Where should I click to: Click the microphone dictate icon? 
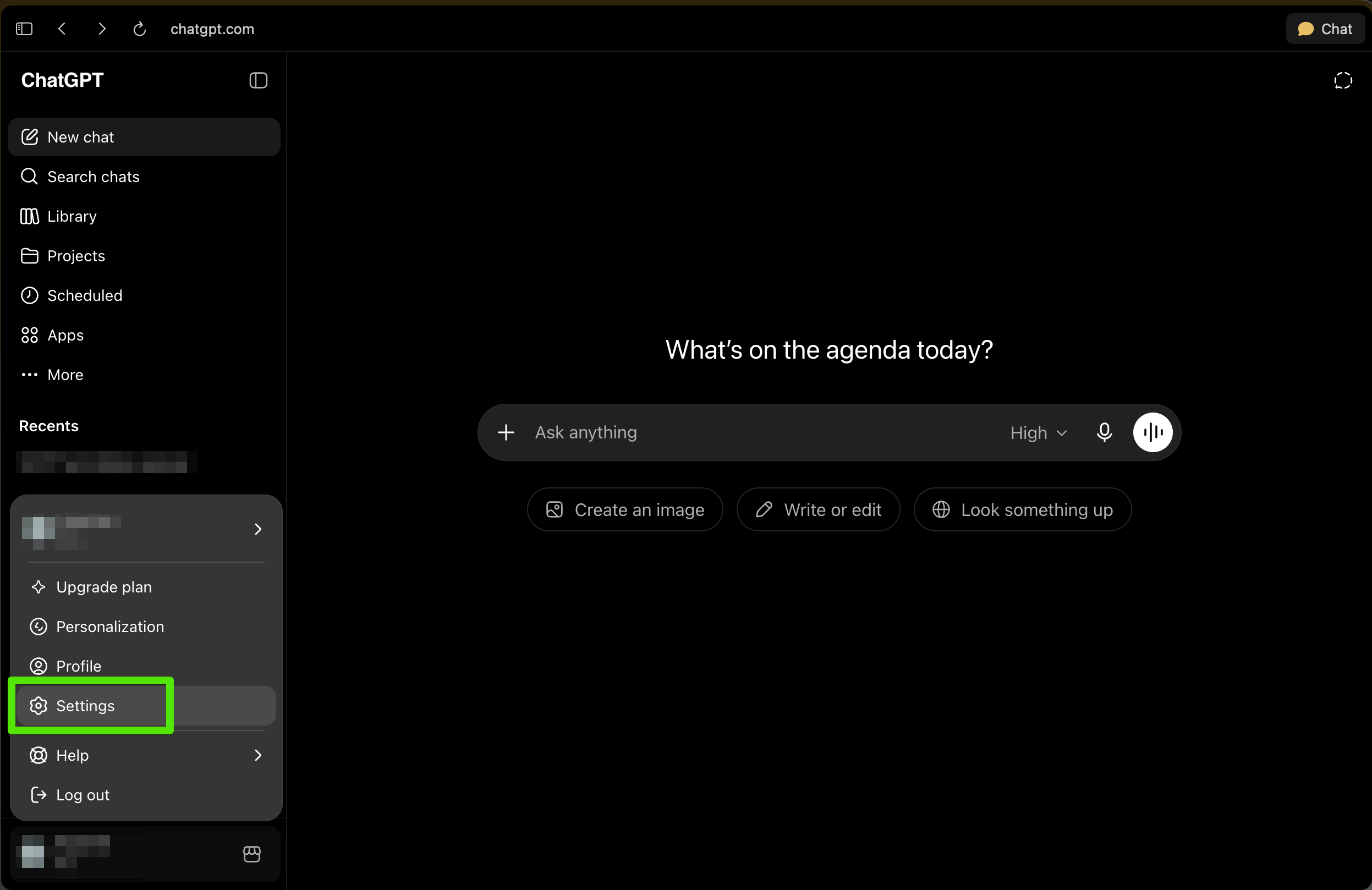click(x=1104, y=432)
